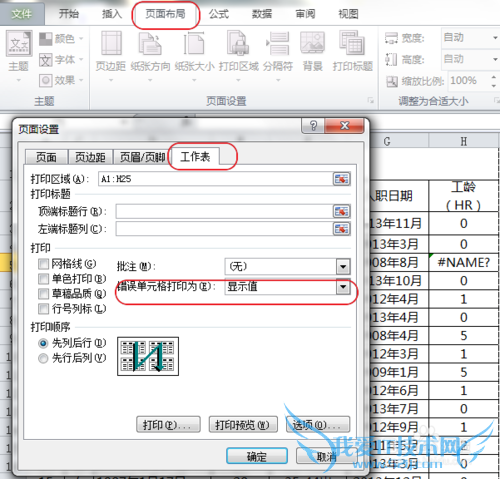Click the 打印预览(W) button
Image resolution: width=500 pixels, height=479 pixels.
[243, 425]
